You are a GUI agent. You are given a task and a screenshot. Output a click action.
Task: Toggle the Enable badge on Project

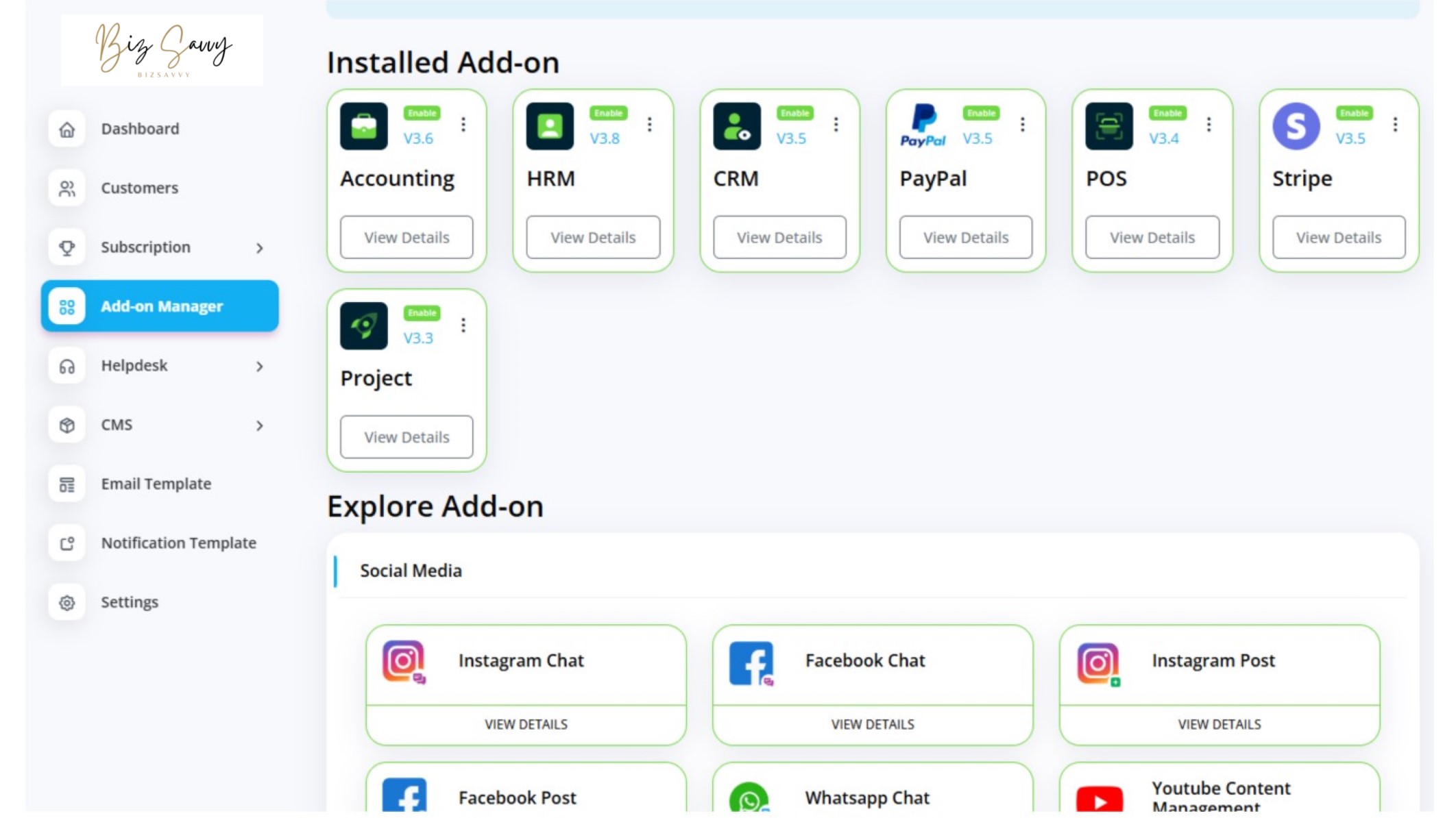coord(422,313)
